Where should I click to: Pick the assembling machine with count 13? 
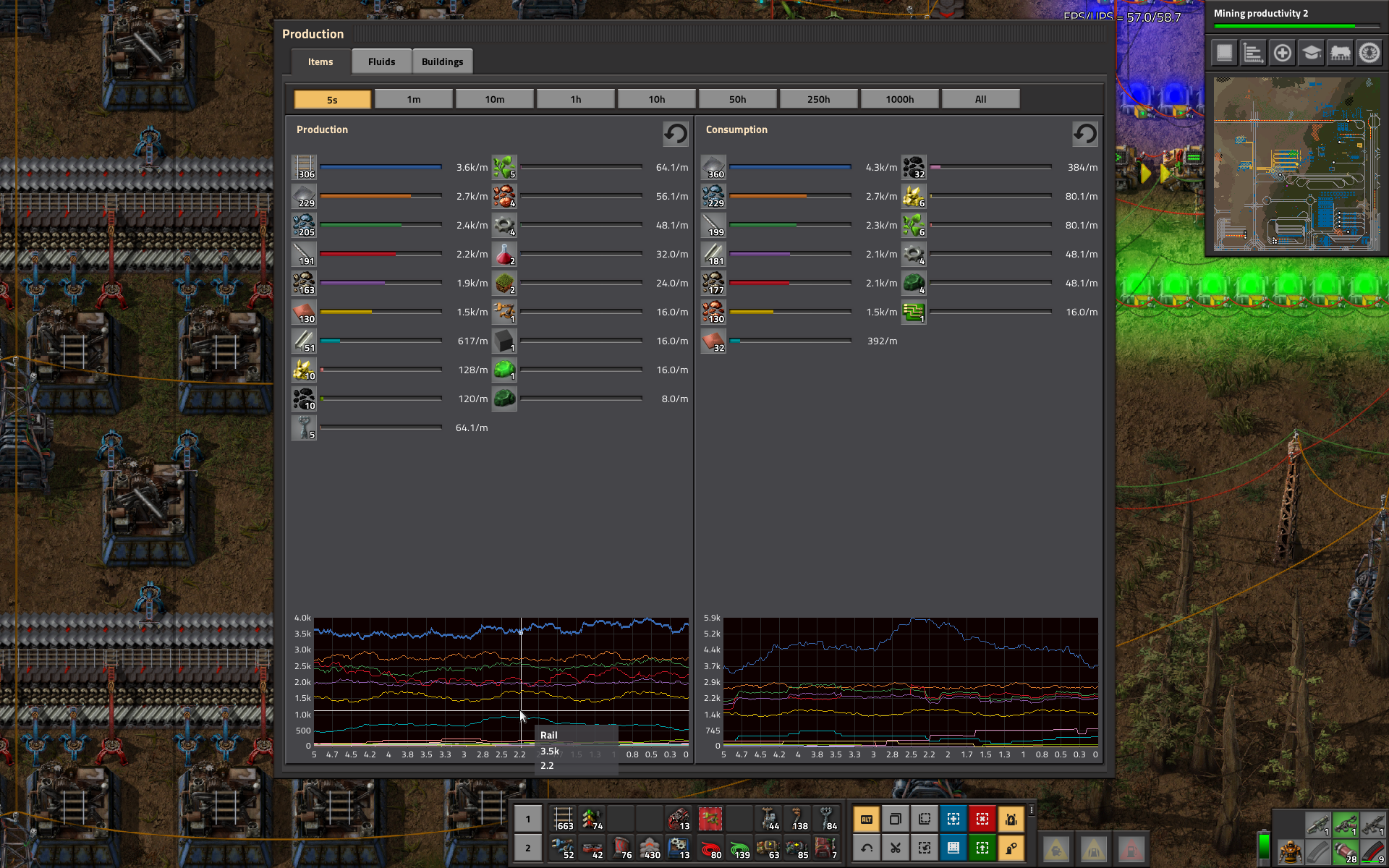point(679,848)
